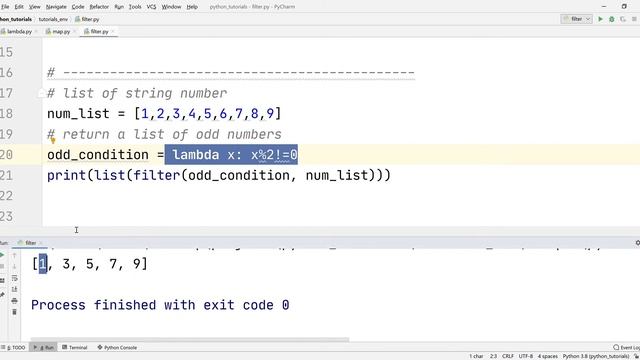This screenshot has height=360, width=640.
Task: Click tutorials_env in the breadcrumb bar
Action: pos(53,19)
